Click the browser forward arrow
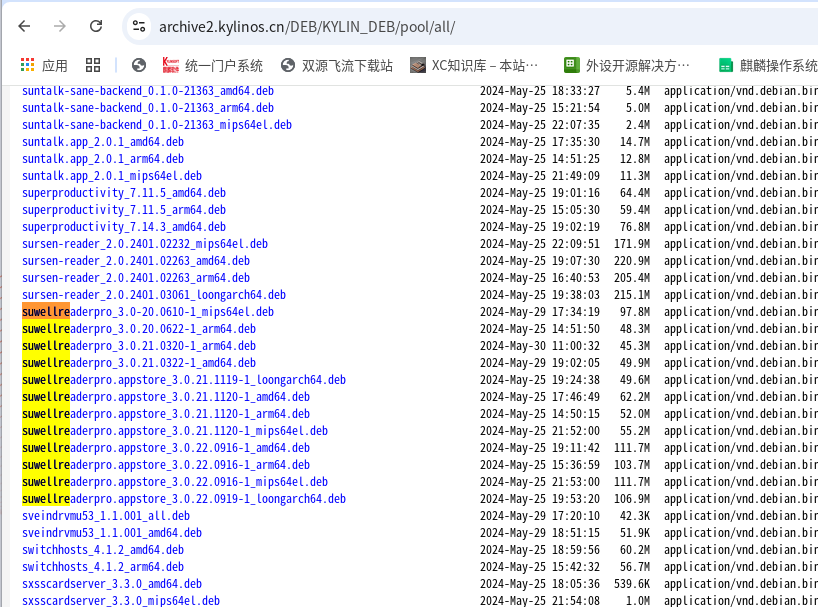 tap(60, 26)
